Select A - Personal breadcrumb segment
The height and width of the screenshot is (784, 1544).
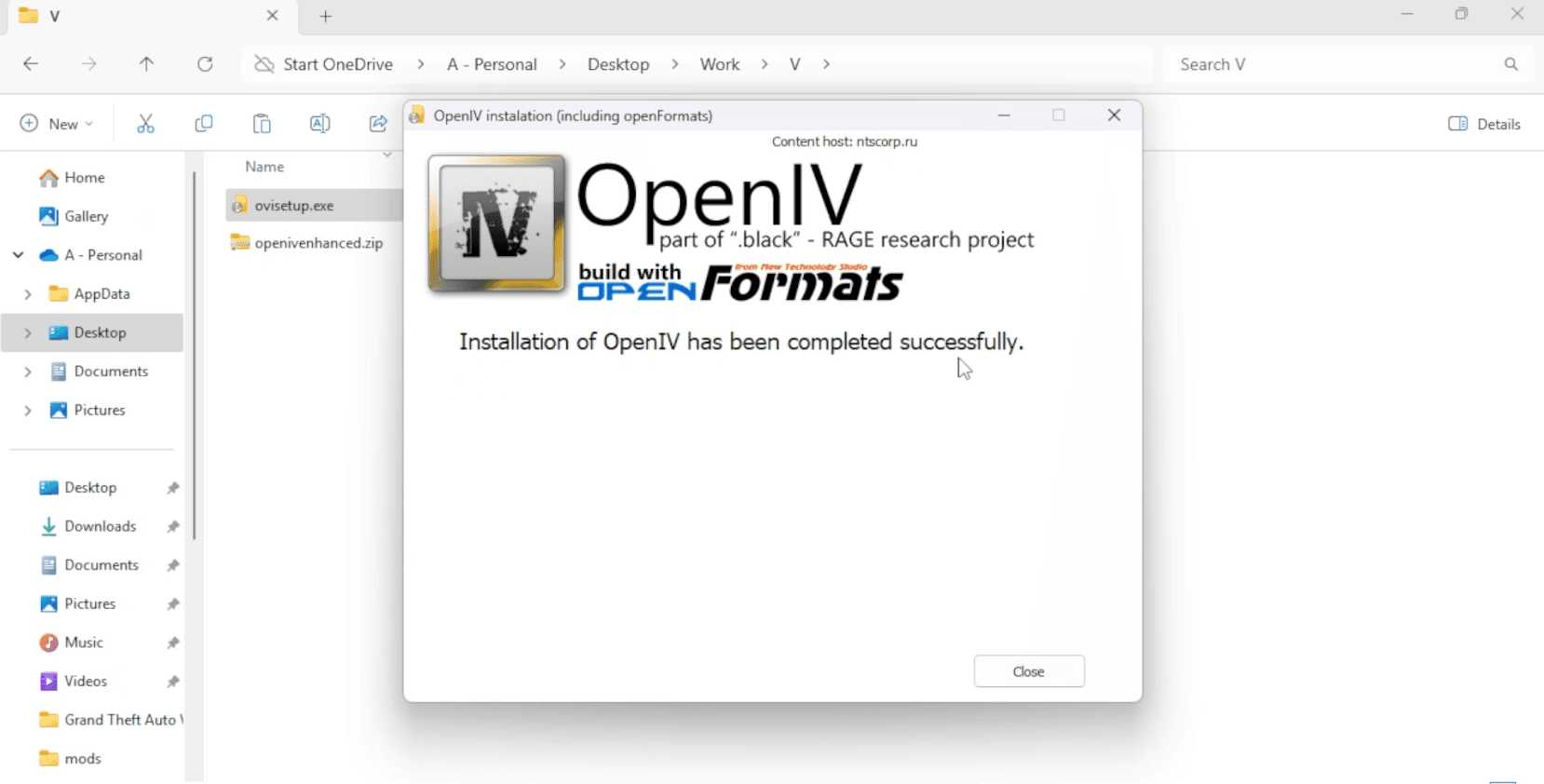click(492, 64)
